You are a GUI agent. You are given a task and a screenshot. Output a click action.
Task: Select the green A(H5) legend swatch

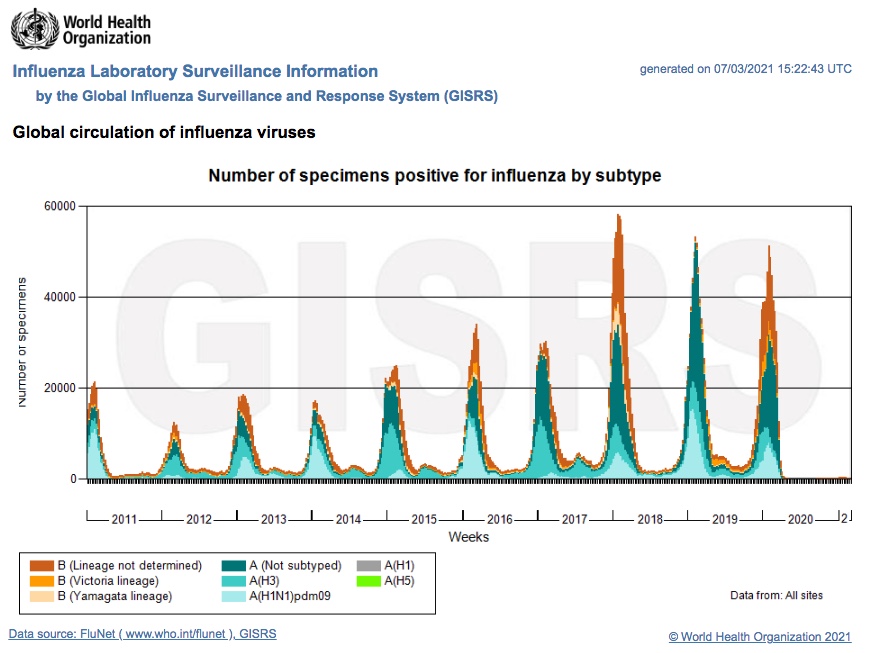coord(370,581)
